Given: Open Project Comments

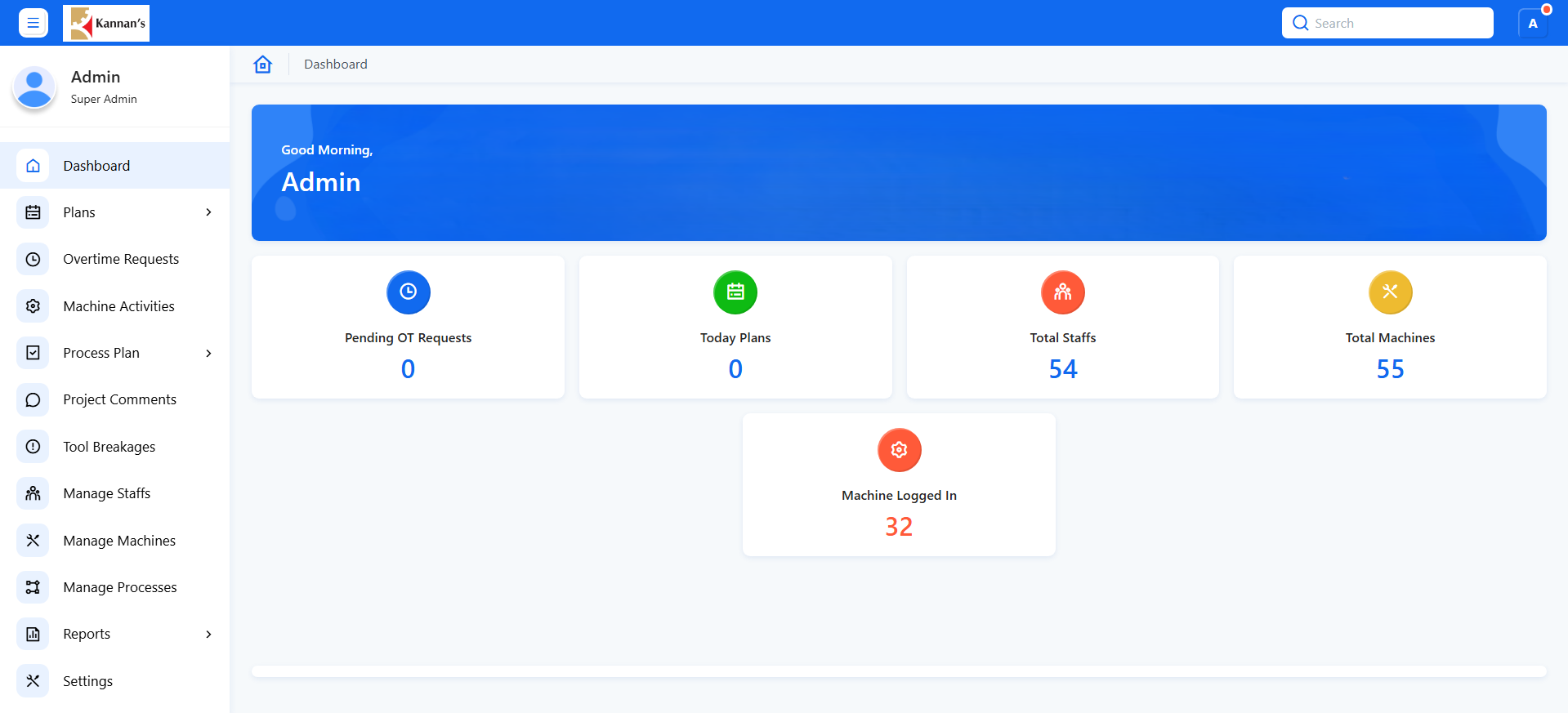Looking at the screenshot, I should [114, 399].
